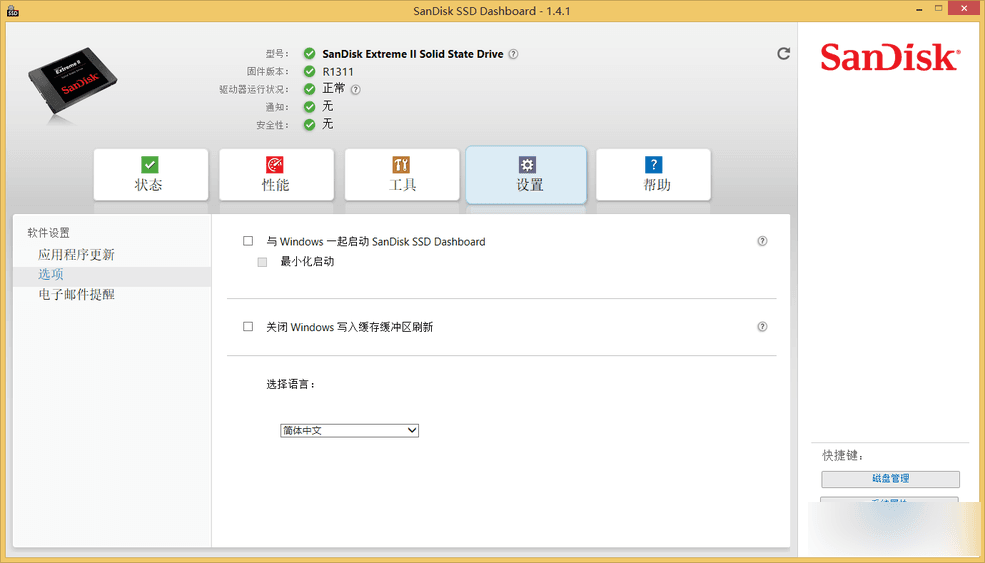Screen dimensions: 985x563
Task: Click the 快捷键 label
Action: point(842,456)
